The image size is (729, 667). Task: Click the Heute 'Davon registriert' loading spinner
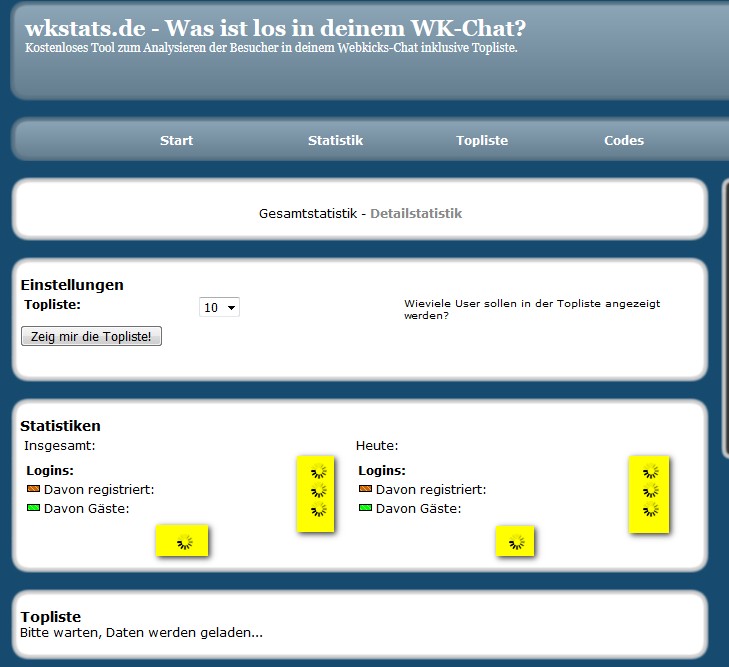coord(650,491)
